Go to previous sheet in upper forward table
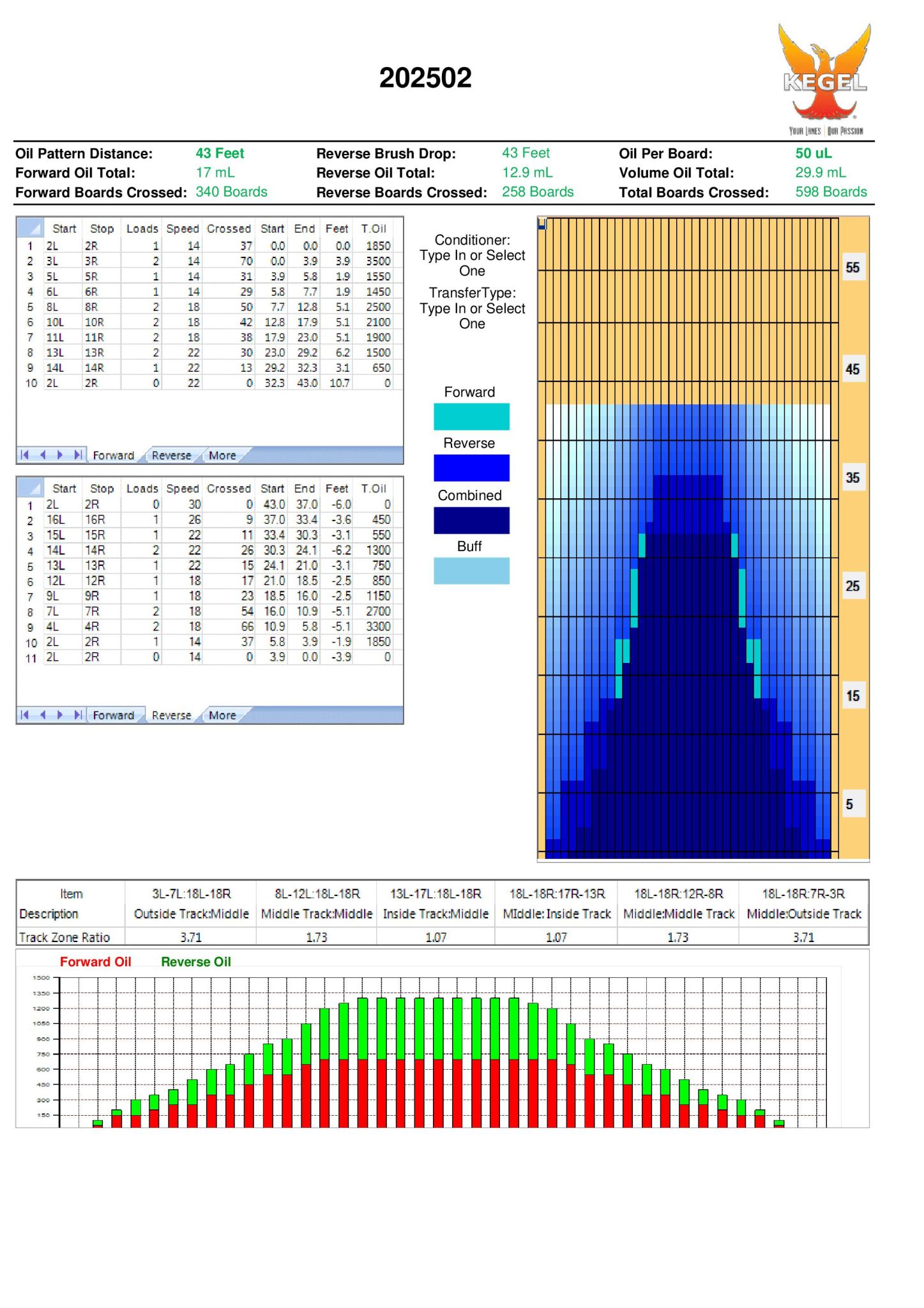Viewport: 924px width, 1308px height. coord(43,455)
